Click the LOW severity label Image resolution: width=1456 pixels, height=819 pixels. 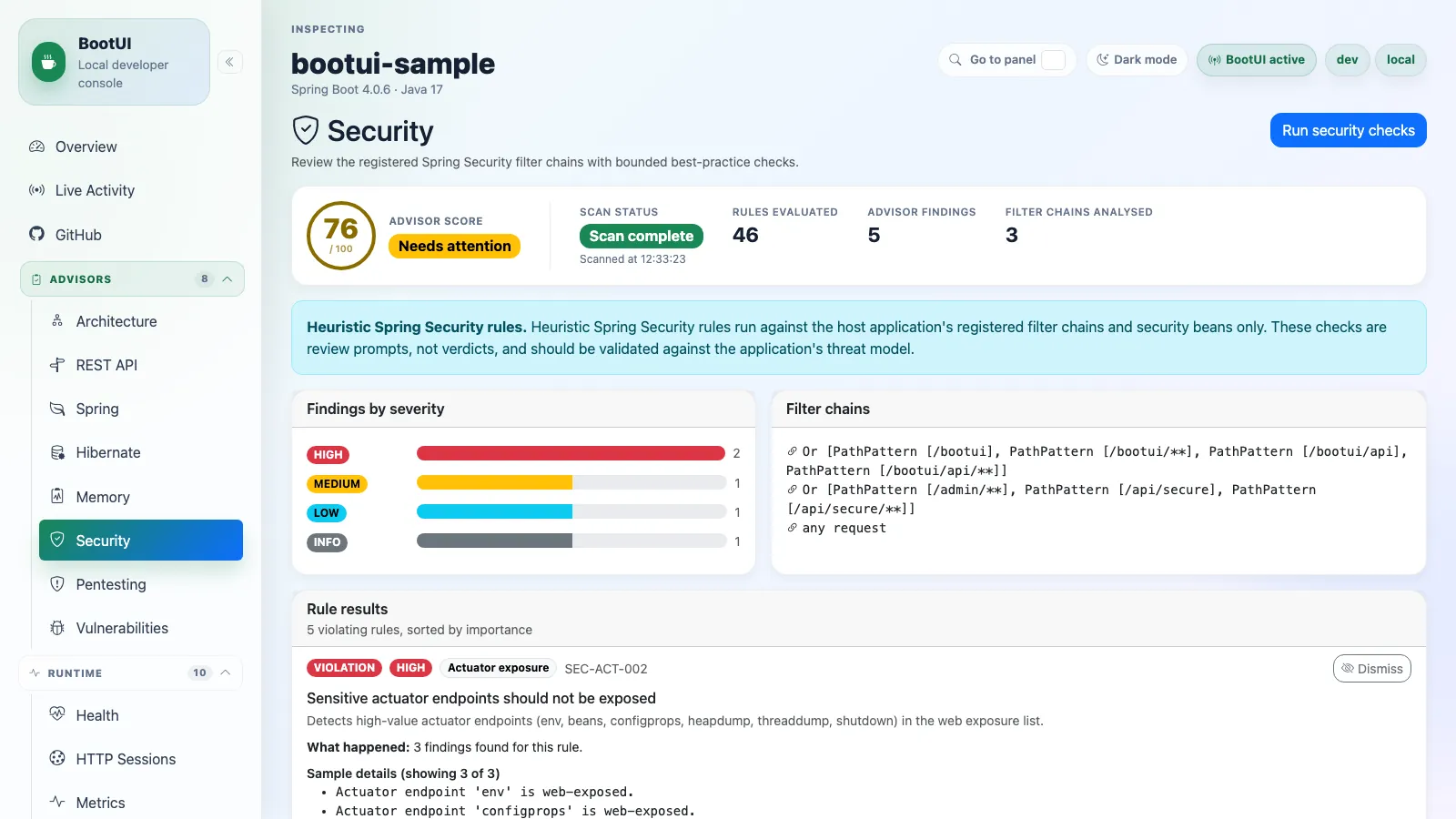tap(327, 513)
